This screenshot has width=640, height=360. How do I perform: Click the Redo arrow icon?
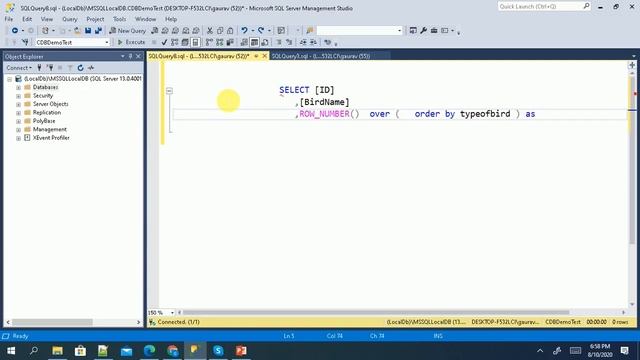tap(261, 31)
